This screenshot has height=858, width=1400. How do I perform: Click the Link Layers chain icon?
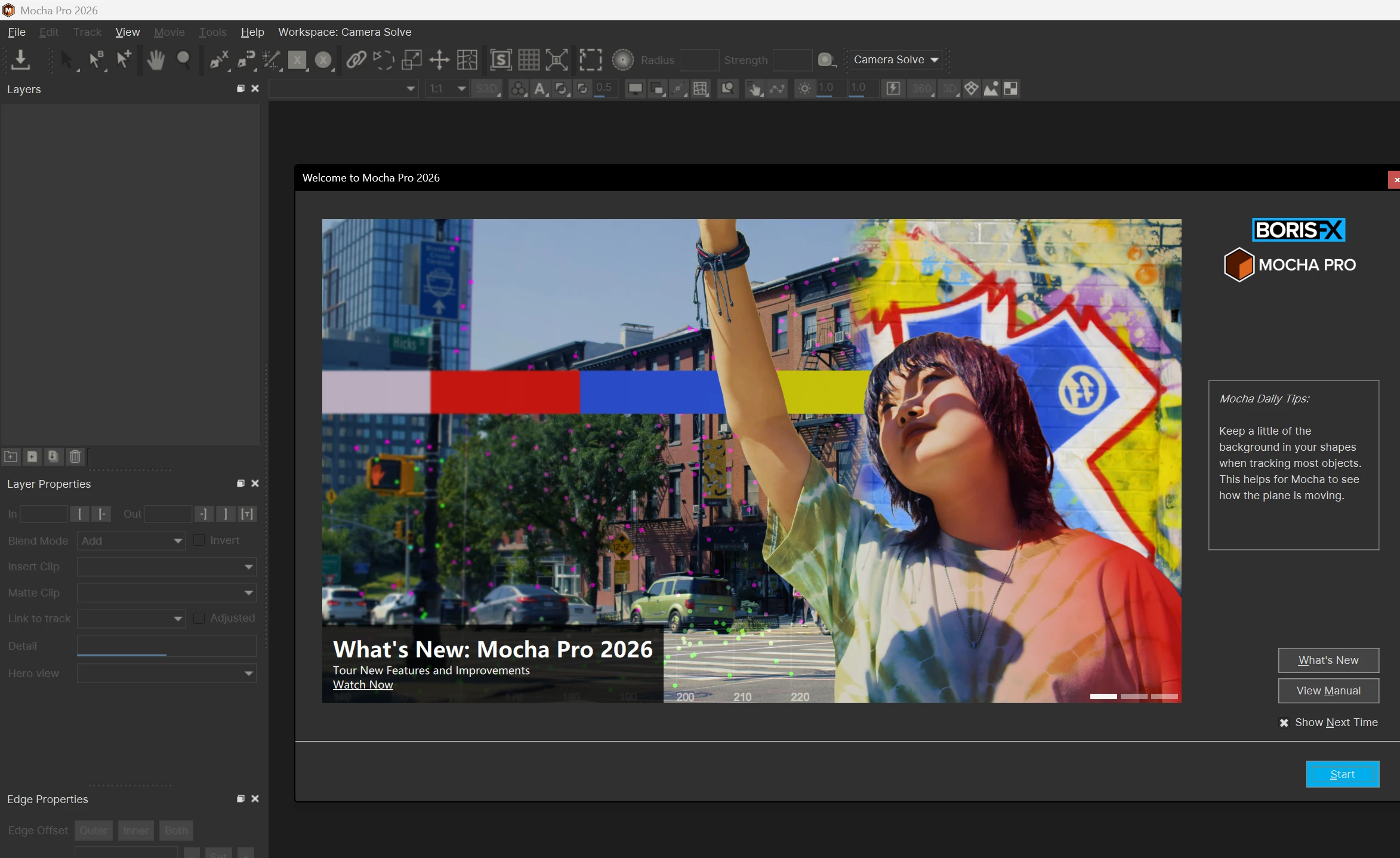356,60
